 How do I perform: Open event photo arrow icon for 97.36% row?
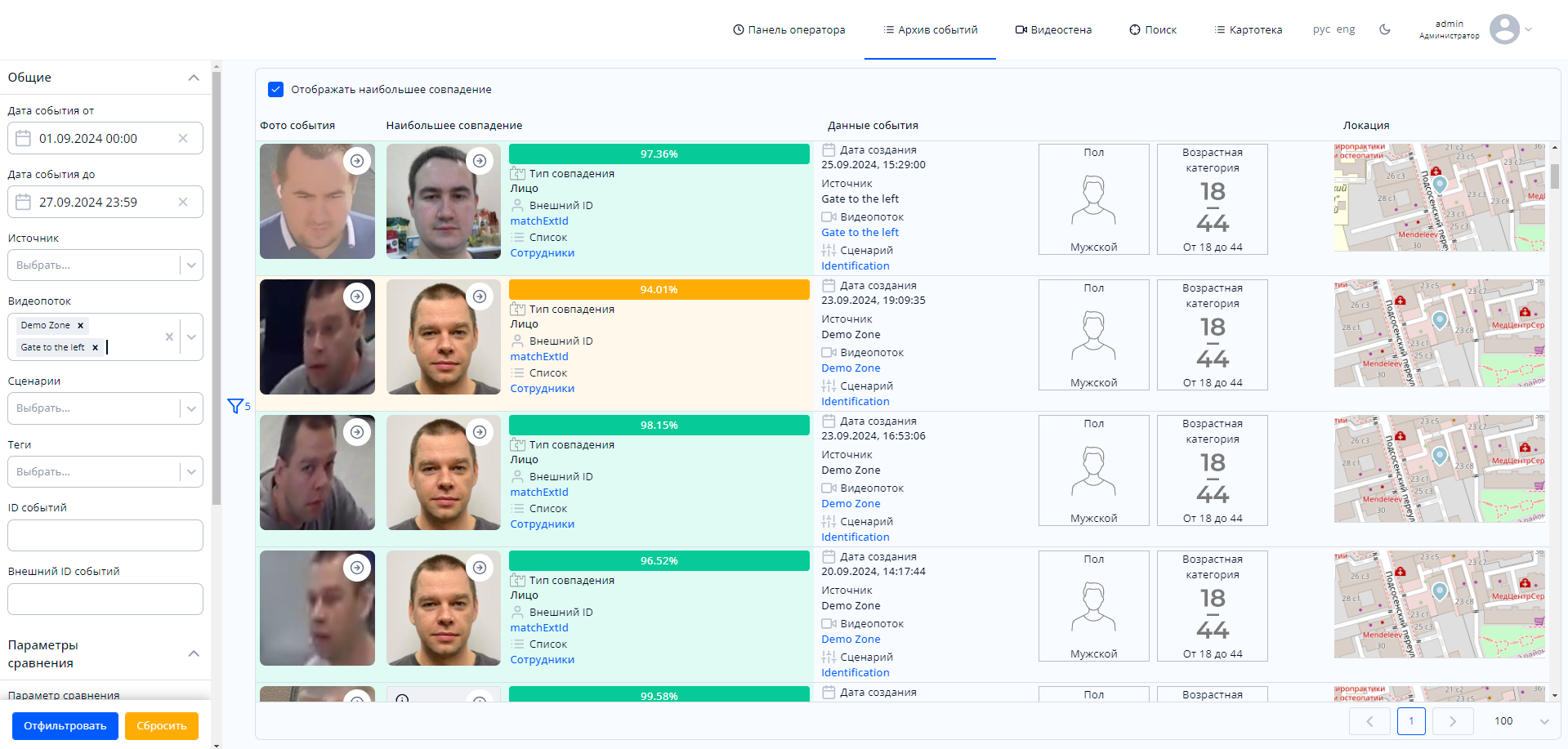[357, 161]
